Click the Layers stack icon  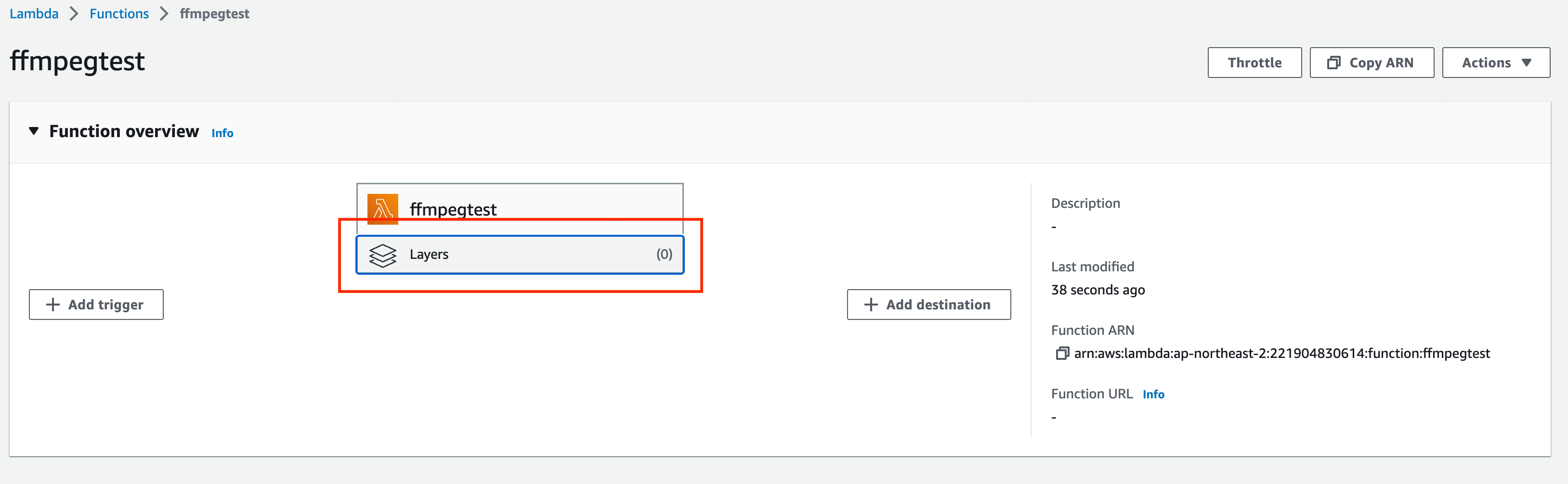(x=382, y=255)
